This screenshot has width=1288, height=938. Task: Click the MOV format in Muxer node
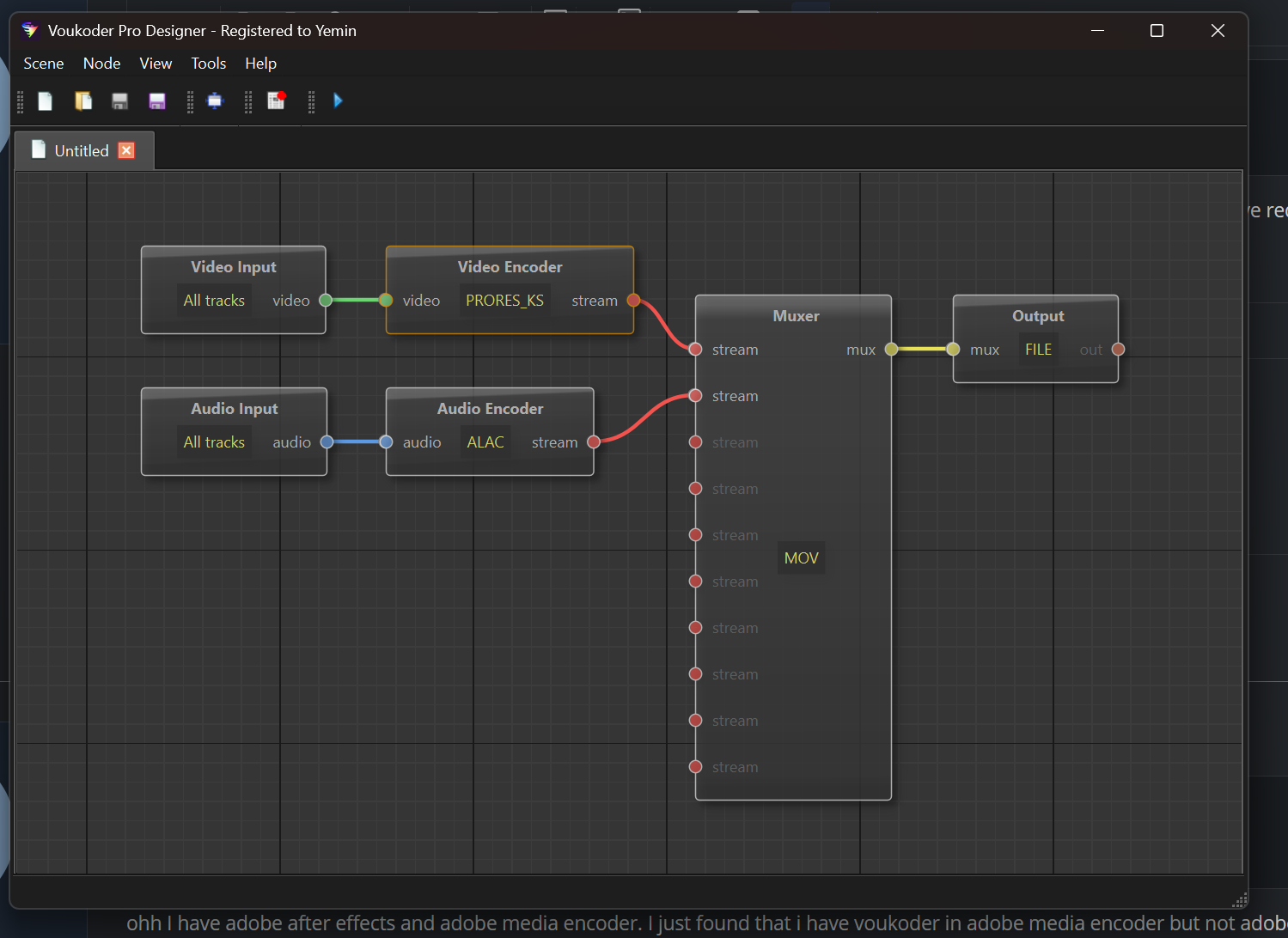coord(801,558)
